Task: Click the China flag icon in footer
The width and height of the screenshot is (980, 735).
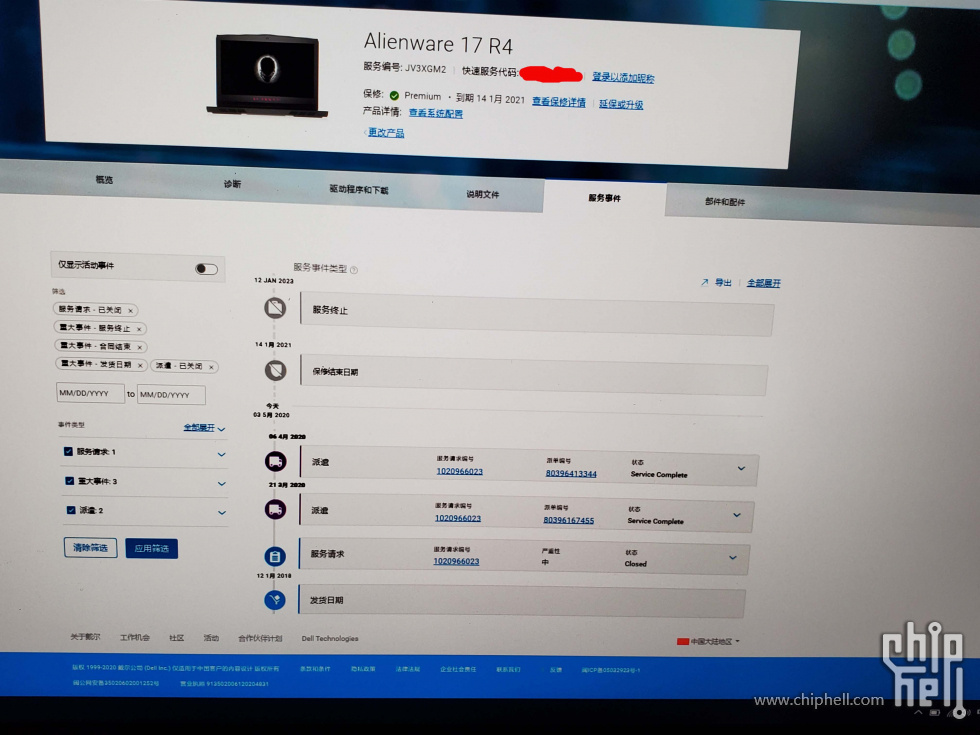Action: [x=682, y=641]
